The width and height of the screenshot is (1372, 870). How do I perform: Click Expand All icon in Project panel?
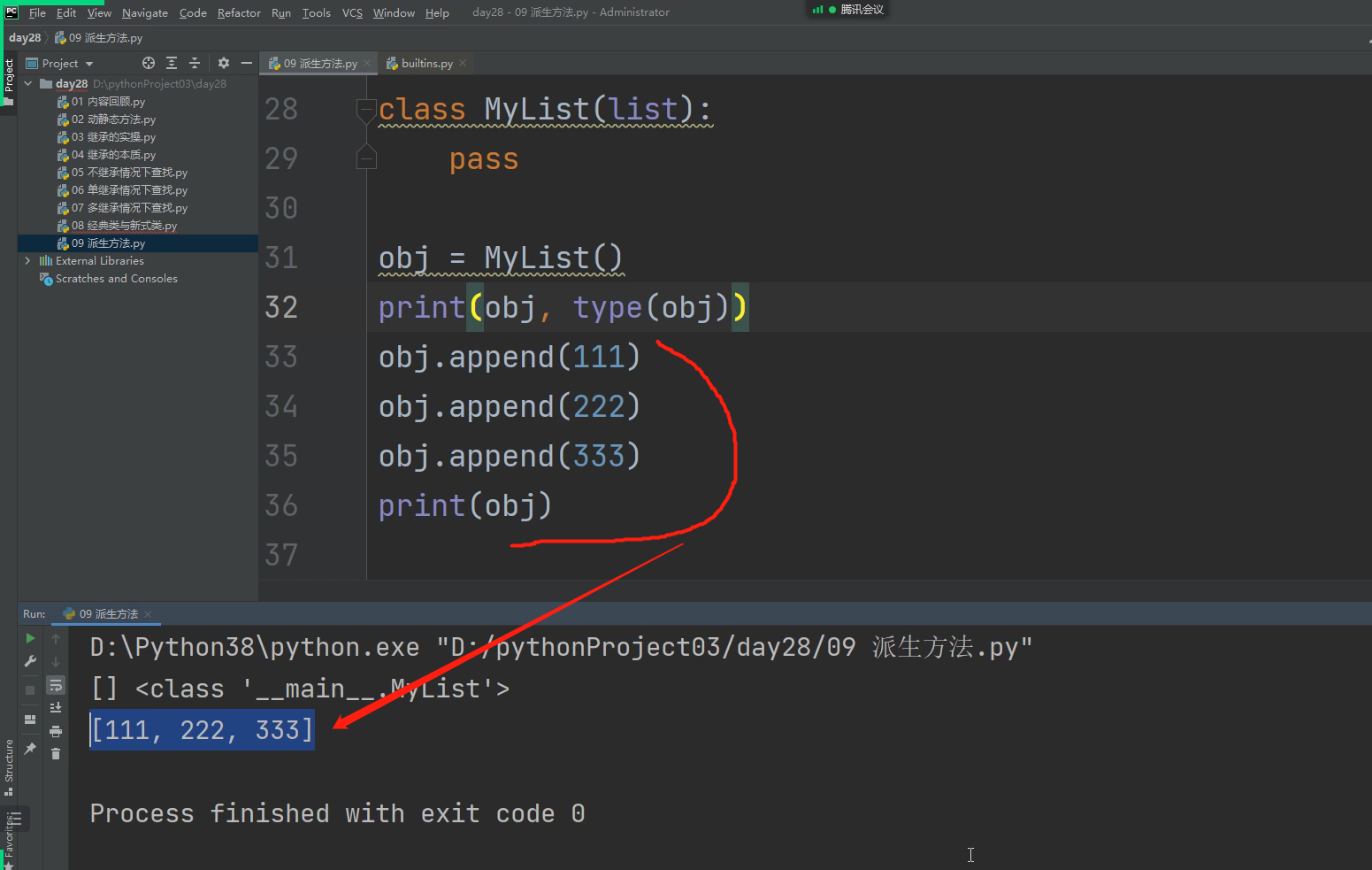[x=172, y=63]
